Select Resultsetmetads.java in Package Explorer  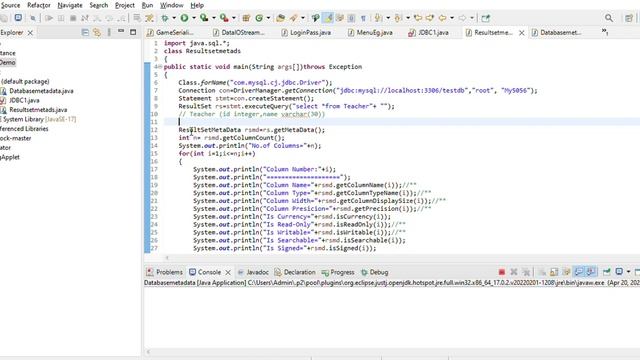pos(38,109)
